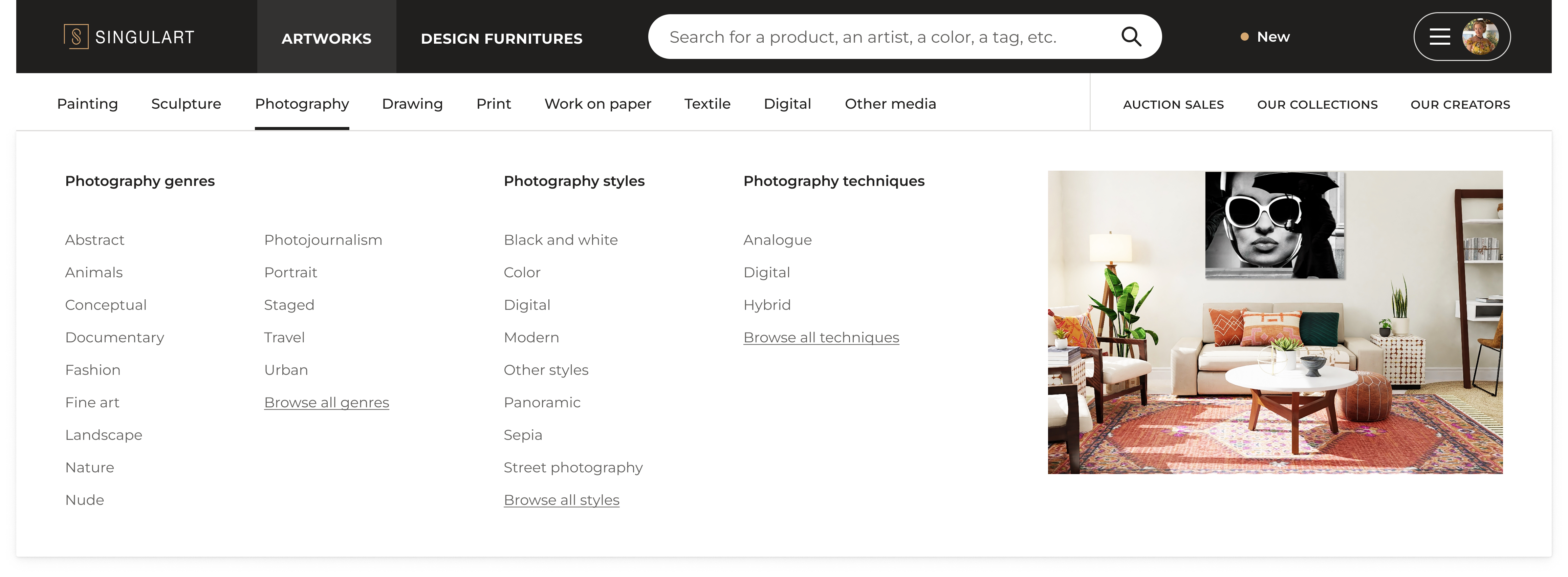This screenshot has width=1568, height=577.
Task: Click the Singulart logo icon
Action: coord(76,37)
